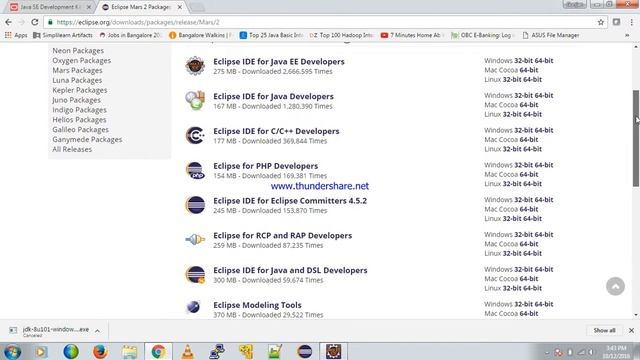Download C/C++ Developers Mac Cocoa 64-bit
Image resolution: width=640 pixels, height=360 pixels.
(529, 140)
